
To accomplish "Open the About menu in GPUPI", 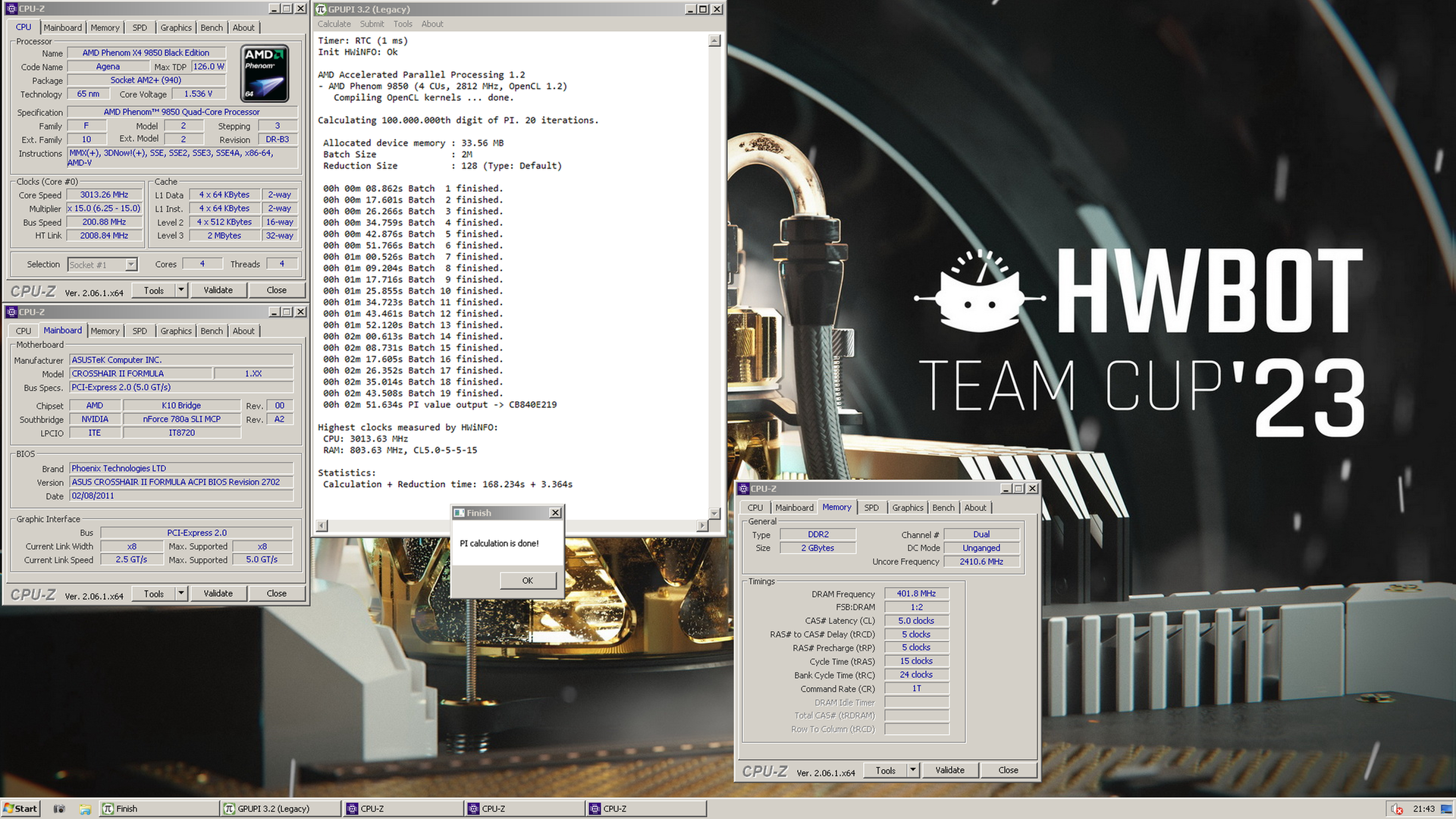I will pos(432,24).
